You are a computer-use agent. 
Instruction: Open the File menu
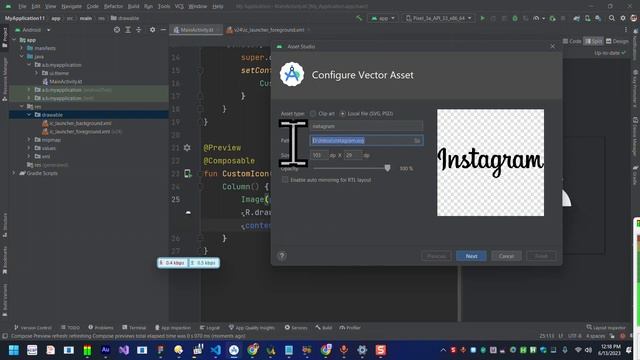click(22, 6)
